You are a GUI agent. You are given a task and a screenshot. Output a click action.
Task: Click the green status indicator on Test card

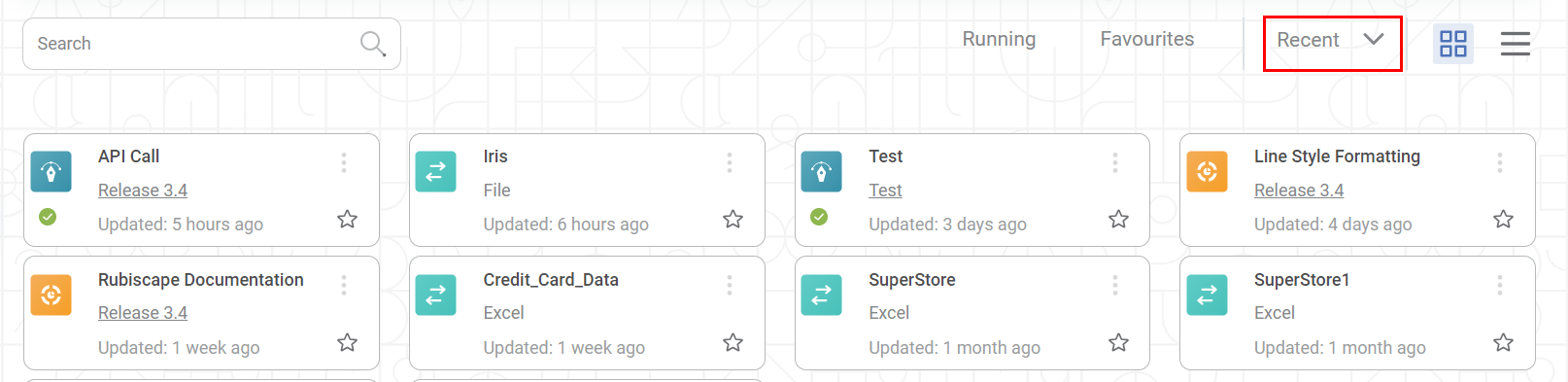pos(819,217)
